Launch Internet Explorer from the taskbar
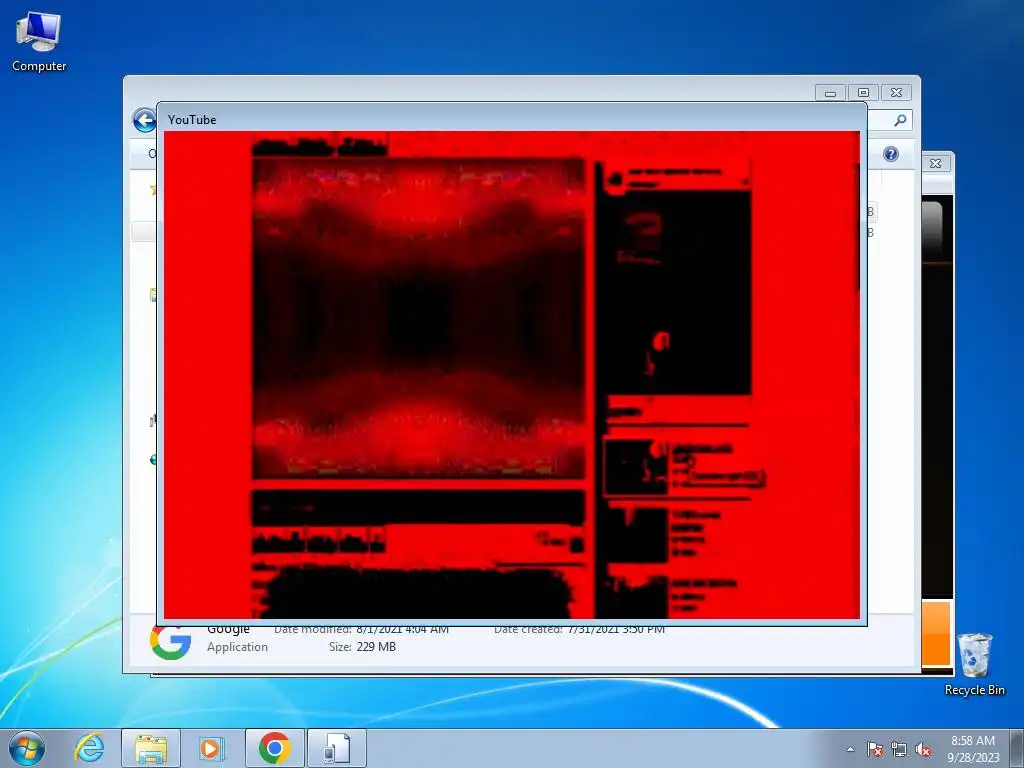Image resolution: width=1024 pixels, height=768 pixels. click(89, 748)
